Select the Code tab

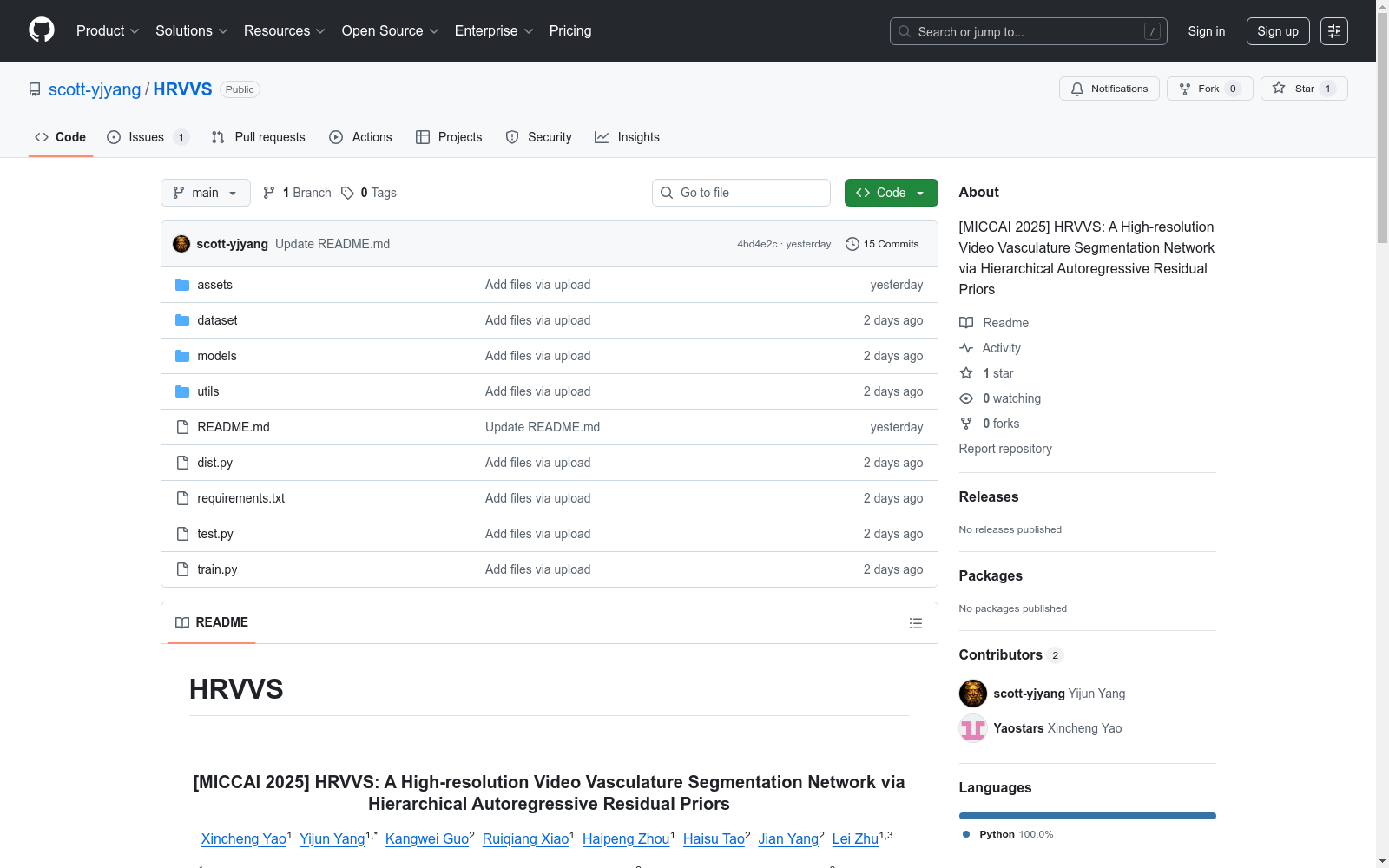pos(61,137)
